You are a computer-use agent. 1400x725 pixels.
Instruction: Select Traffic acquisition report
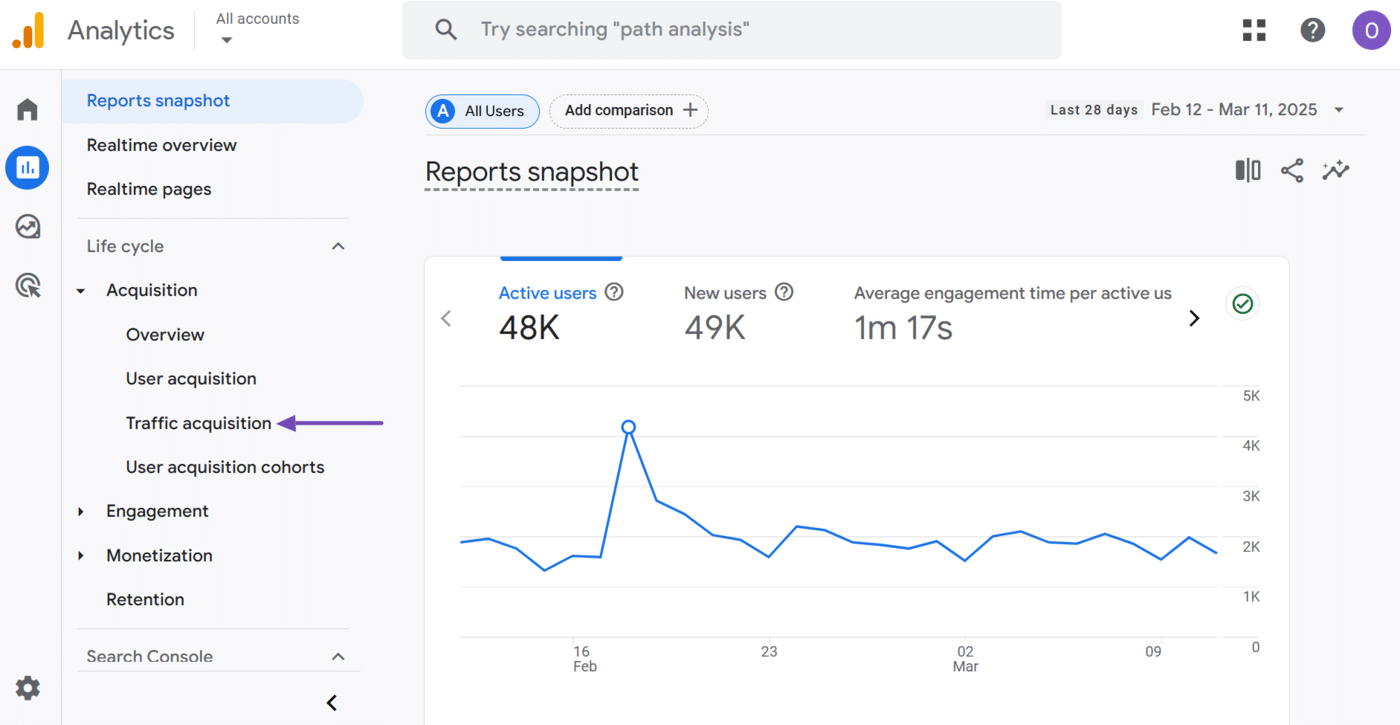click(x=198, y=423)
